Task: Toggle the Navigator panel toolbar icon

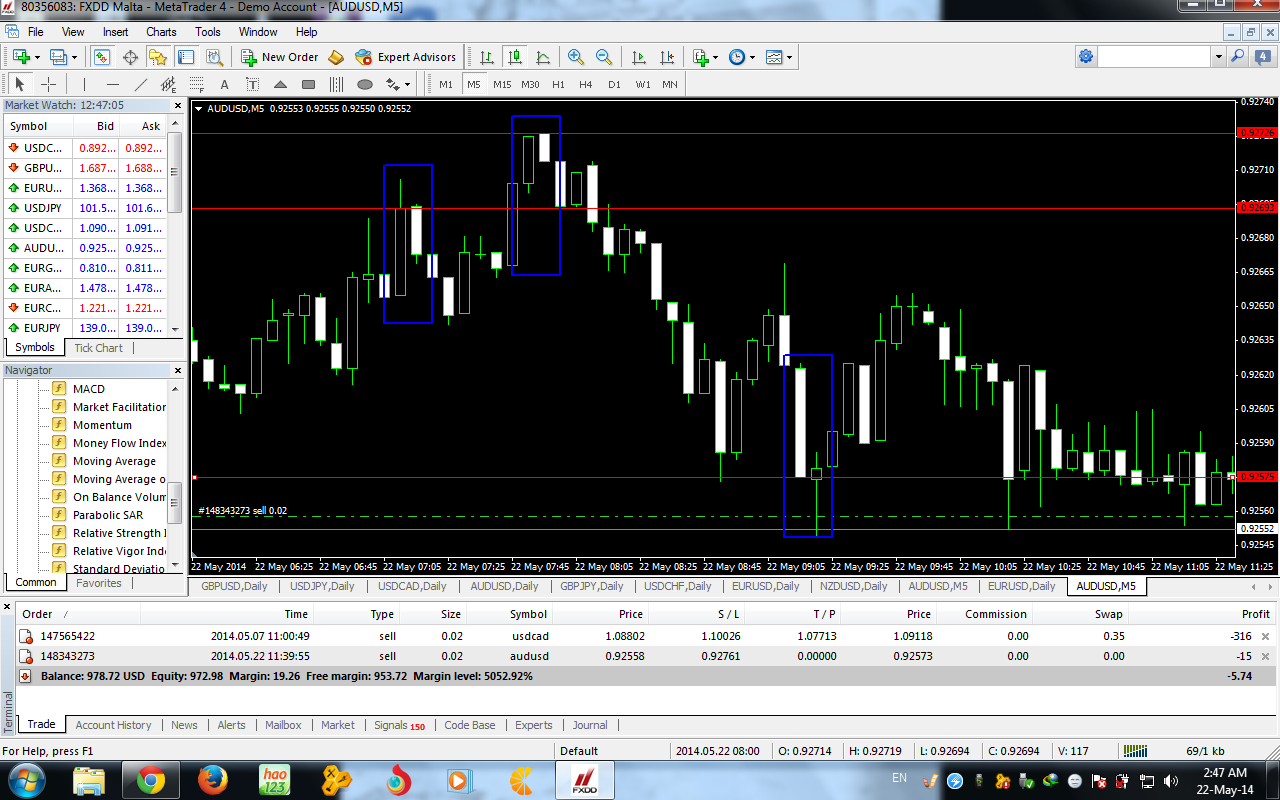Action: (x=158, y=57)
